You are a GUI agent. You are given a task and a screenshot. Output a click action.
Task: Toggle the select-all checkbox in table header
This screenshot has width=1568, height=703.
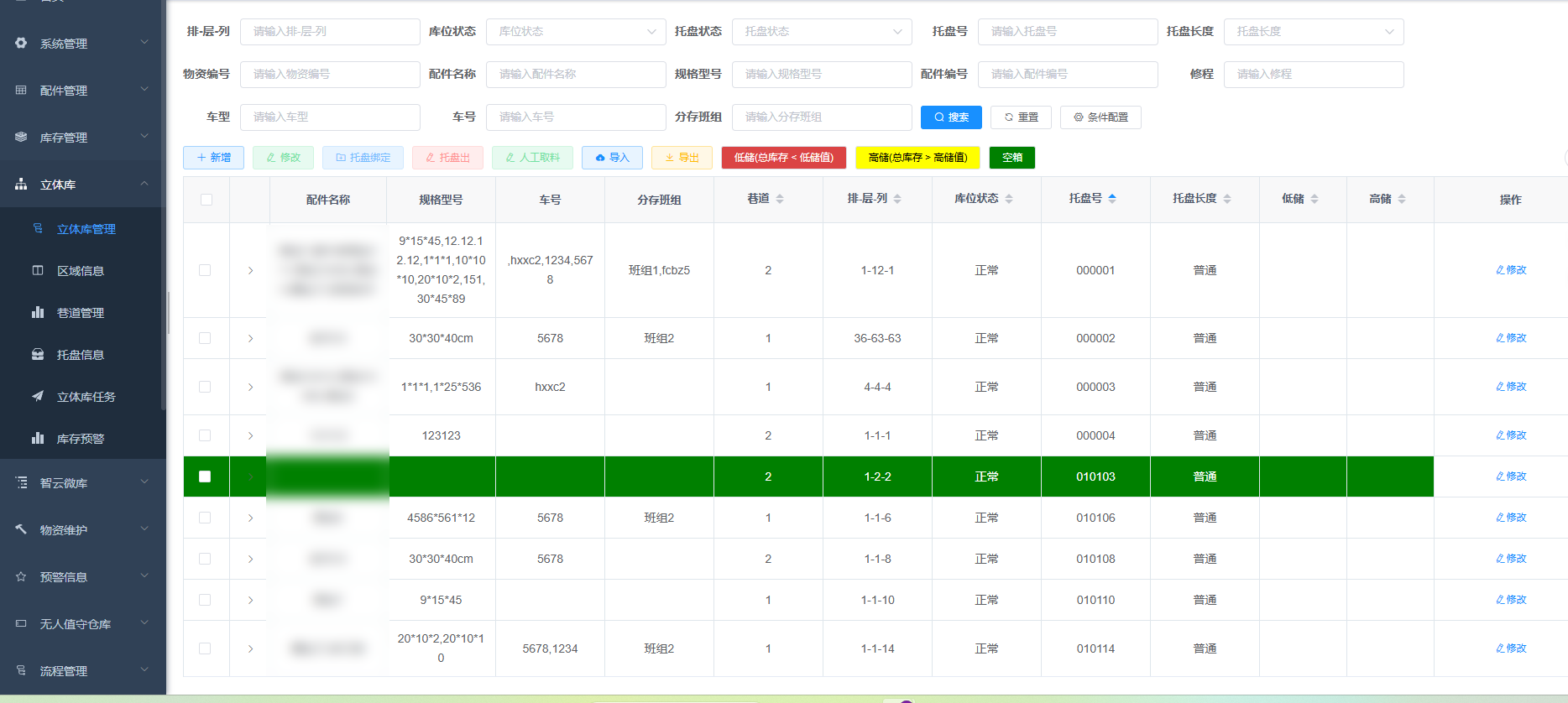click(206, 200)
